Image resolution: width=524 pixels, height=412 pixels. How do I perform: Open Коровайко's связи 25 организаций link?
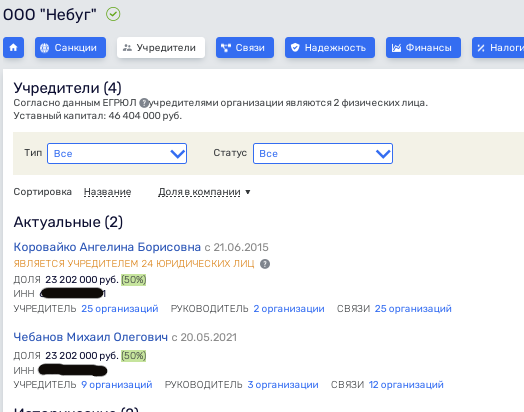click(x=413, y=308)
